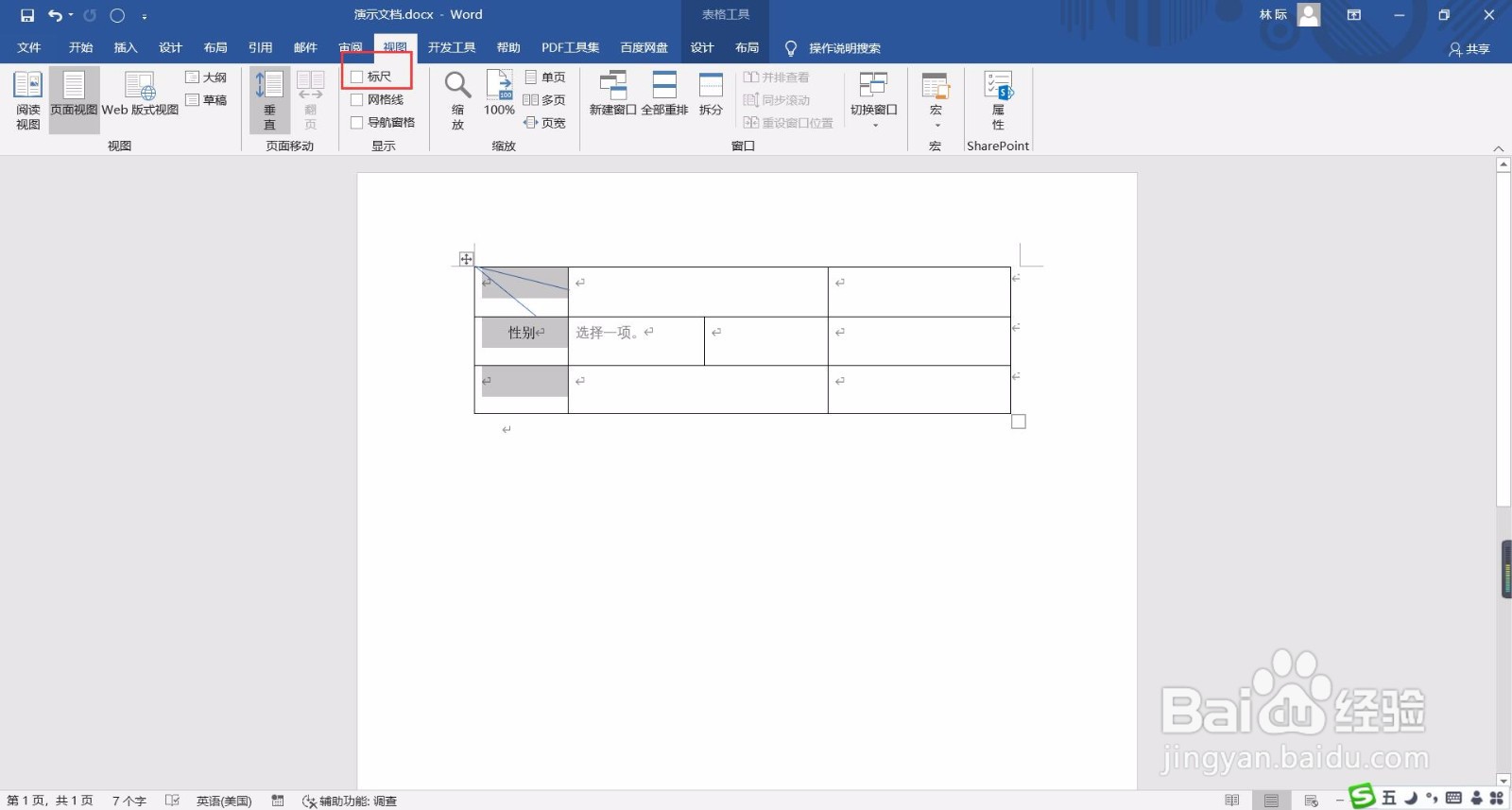1512x810 pixels.
Task: Open the user account 林际
Action: [1289, 15]
